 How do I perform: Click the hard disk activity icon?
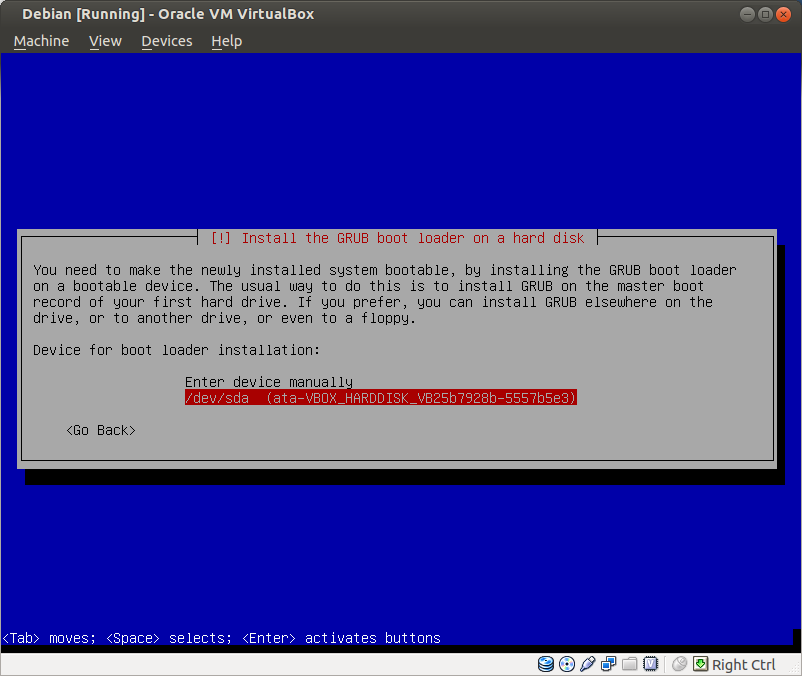pyautogui.click(x=546, y=664)
